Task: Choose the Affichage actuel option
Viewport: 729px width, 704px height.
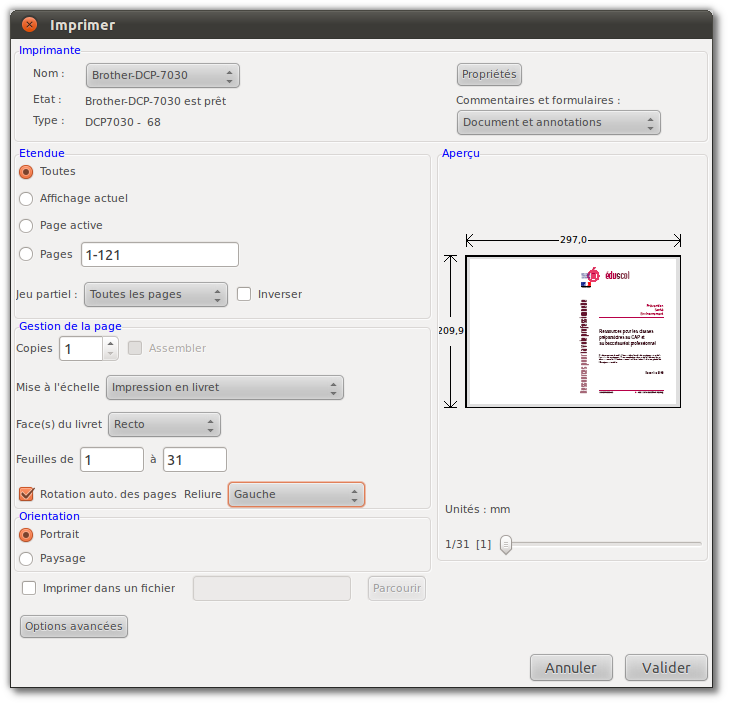Action: click(x=27, y=199)
